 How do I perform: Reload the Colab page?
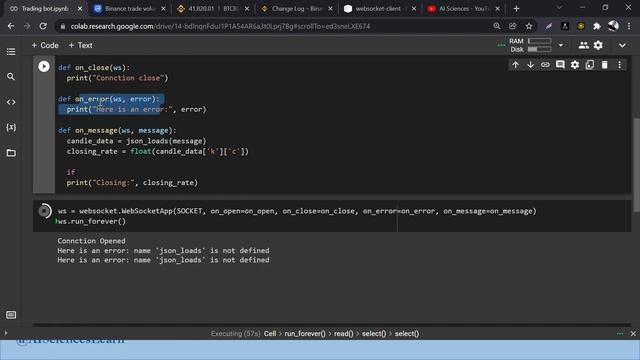43,26
